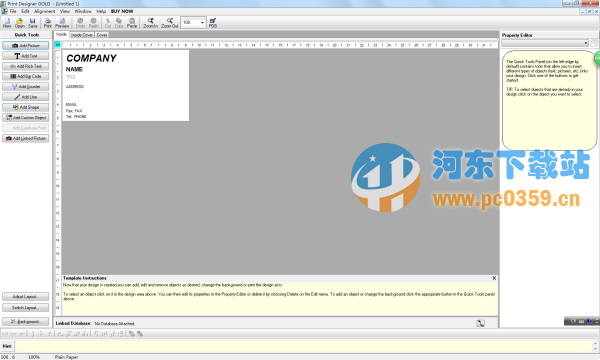This screenshot has height=360, width=600.
Task: Click the Cut toolbar icon
Action: point(108,23)
